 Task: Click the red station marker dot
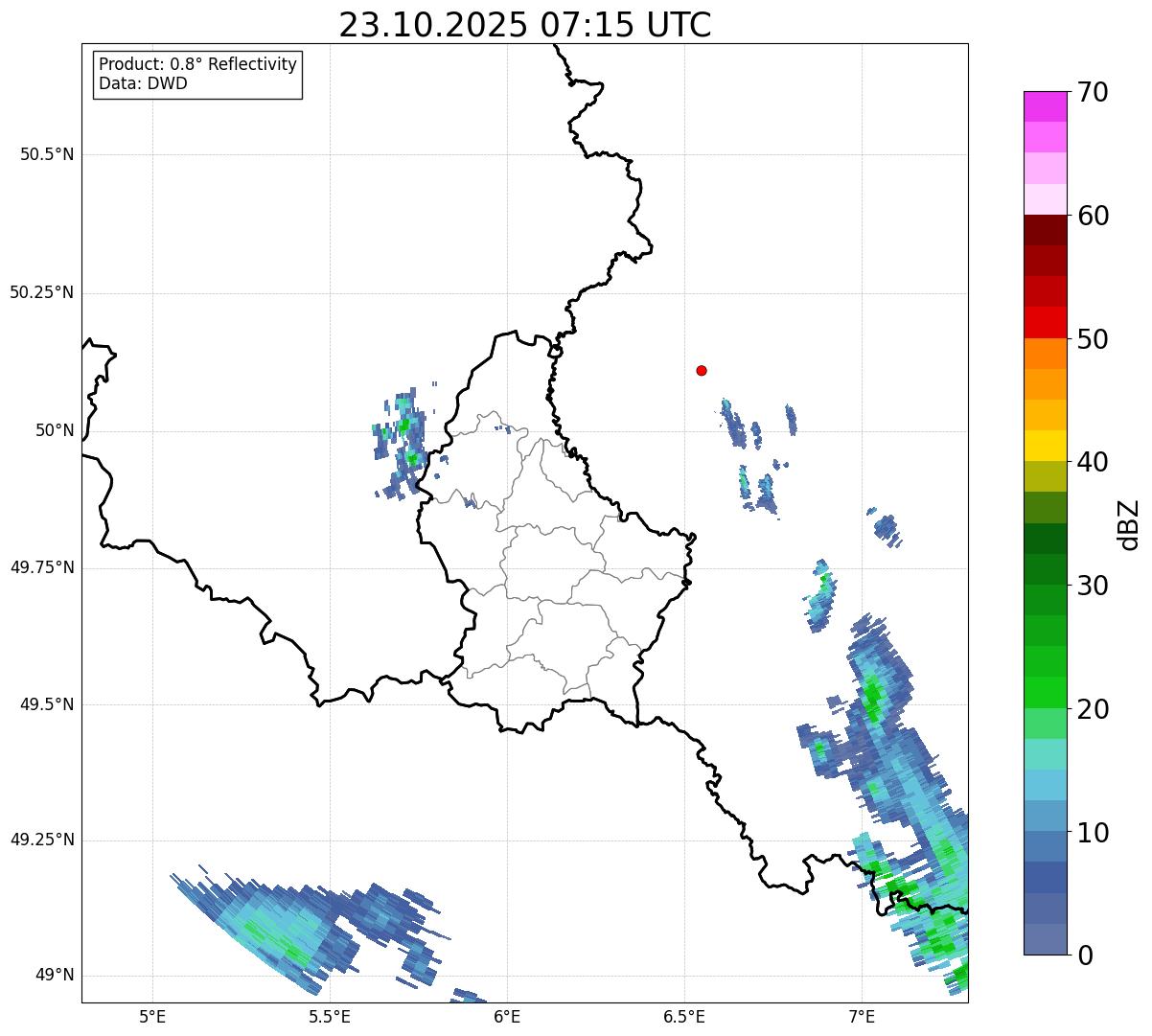click(x=702, y=370)
